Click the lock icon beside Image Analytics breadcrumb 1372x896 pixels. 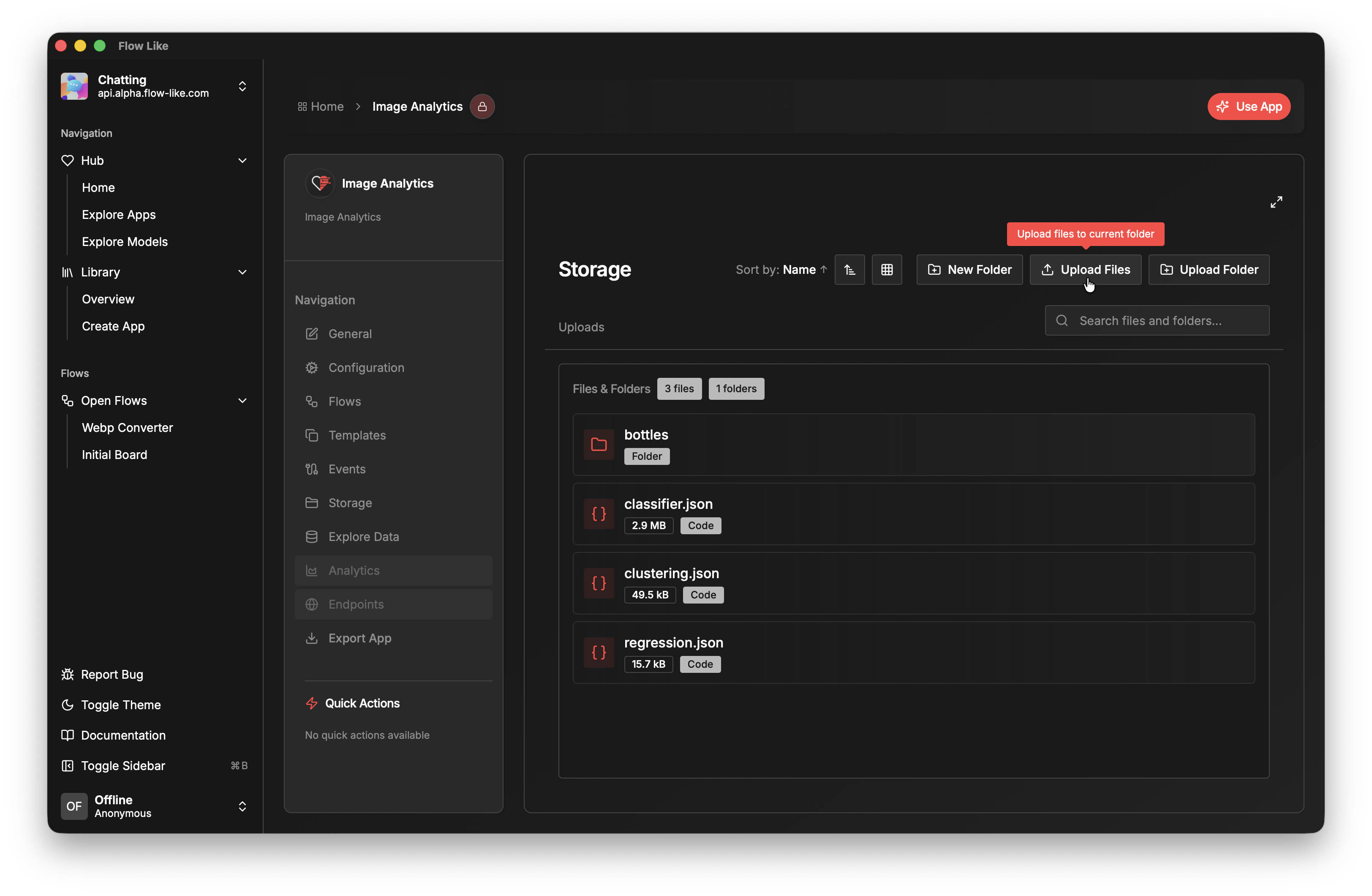482,106
